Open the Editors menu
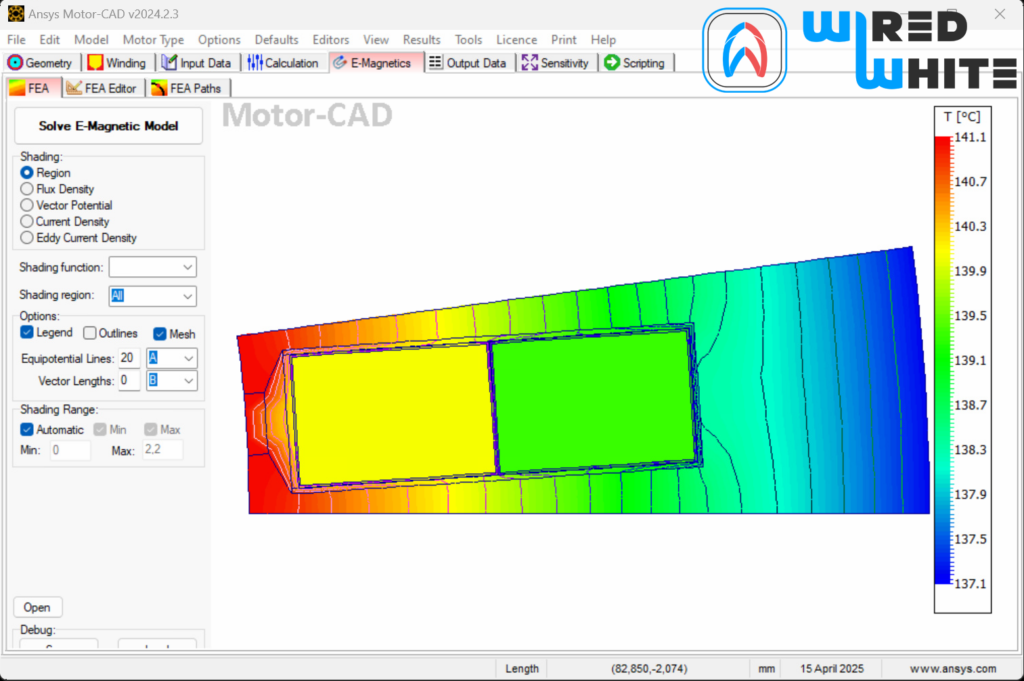The height and width of the screenshot is (681, 1024). pos(330,40)
